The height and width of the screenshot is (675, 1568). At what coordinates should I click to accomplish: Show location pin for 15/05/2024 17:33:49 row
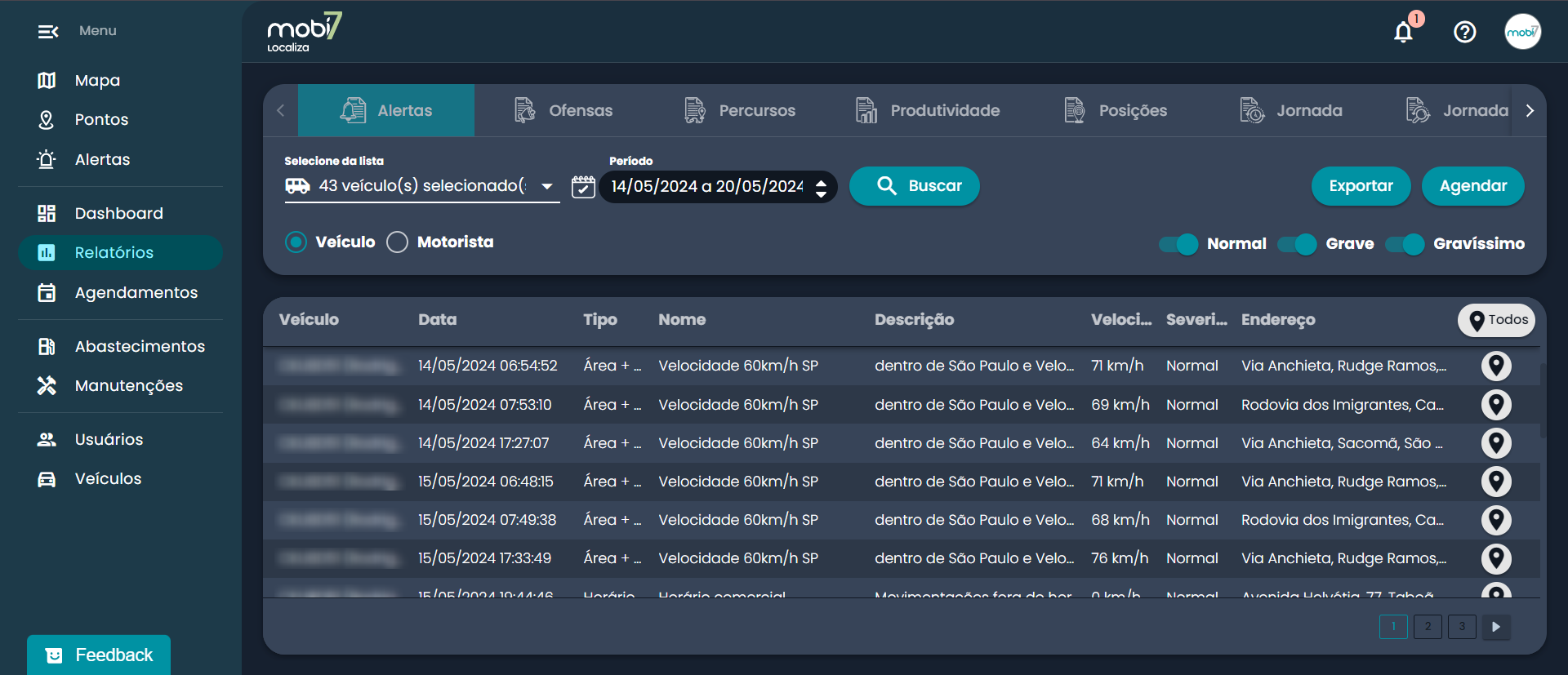coord(1496,558)
